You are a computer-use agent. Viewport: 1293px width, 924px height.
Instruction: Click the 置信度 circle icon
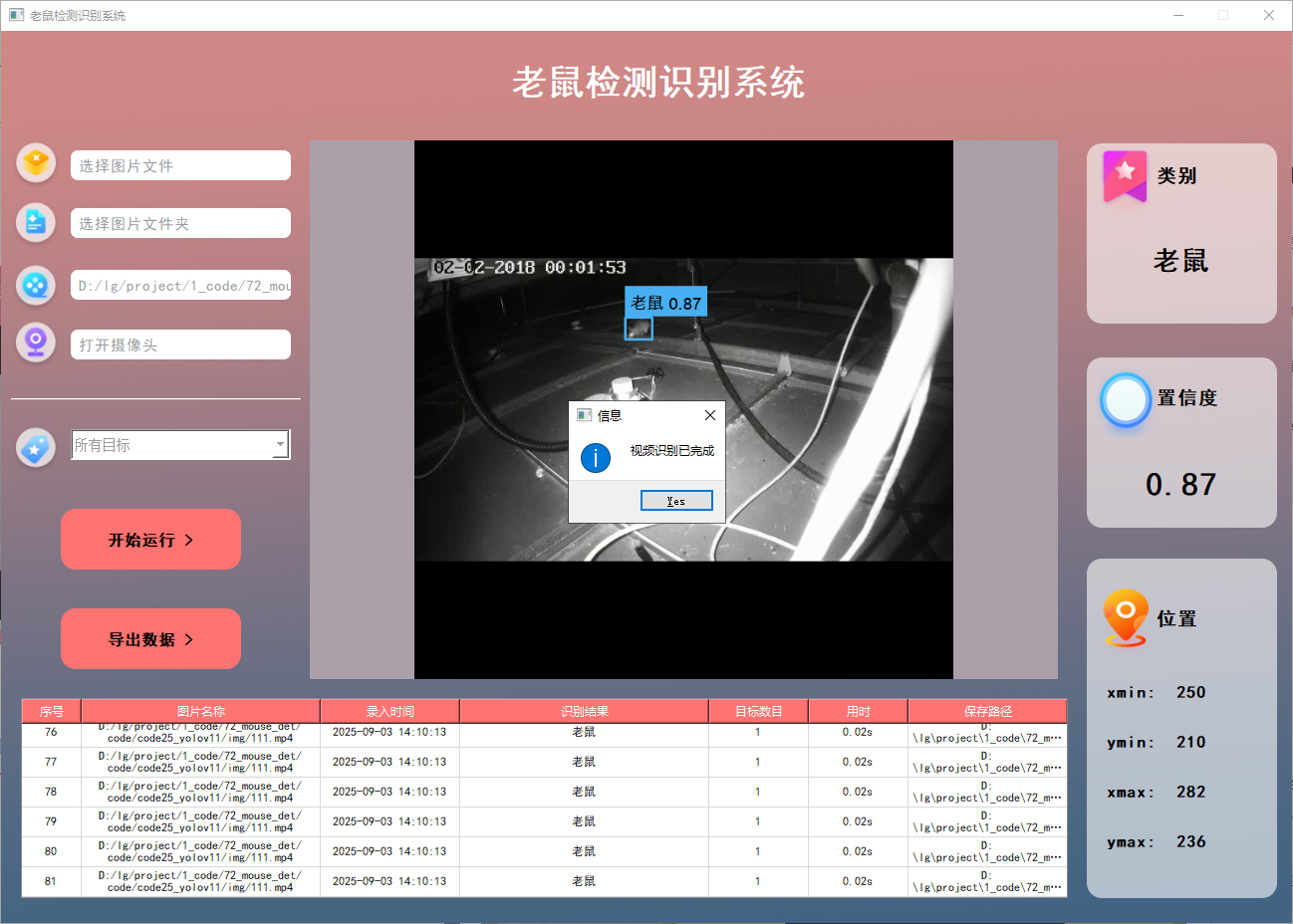pos(1126,400)
